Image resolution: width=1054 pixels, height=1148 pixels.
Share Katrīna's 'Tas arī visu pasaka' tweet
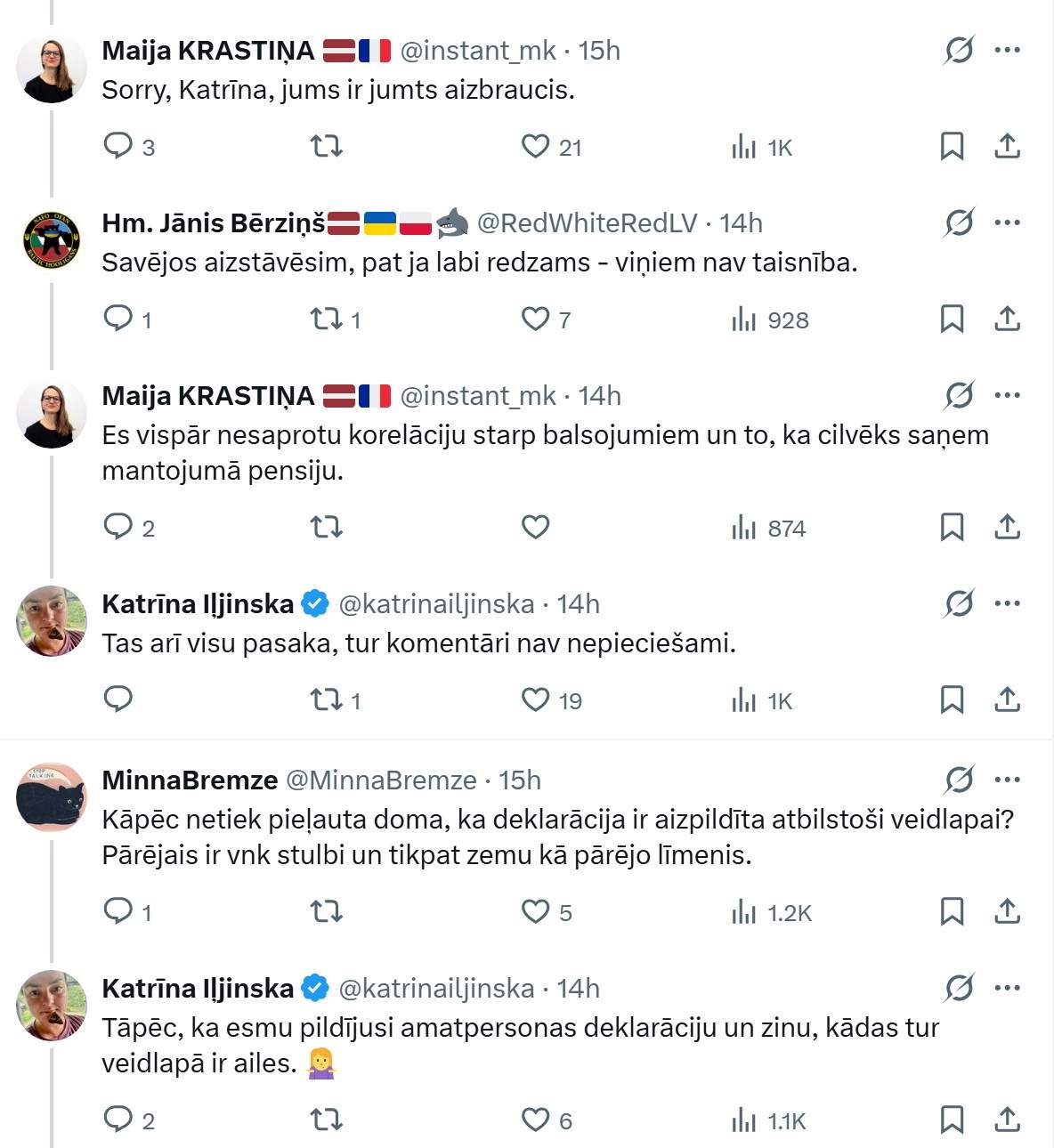click(x=1007, y=699)
